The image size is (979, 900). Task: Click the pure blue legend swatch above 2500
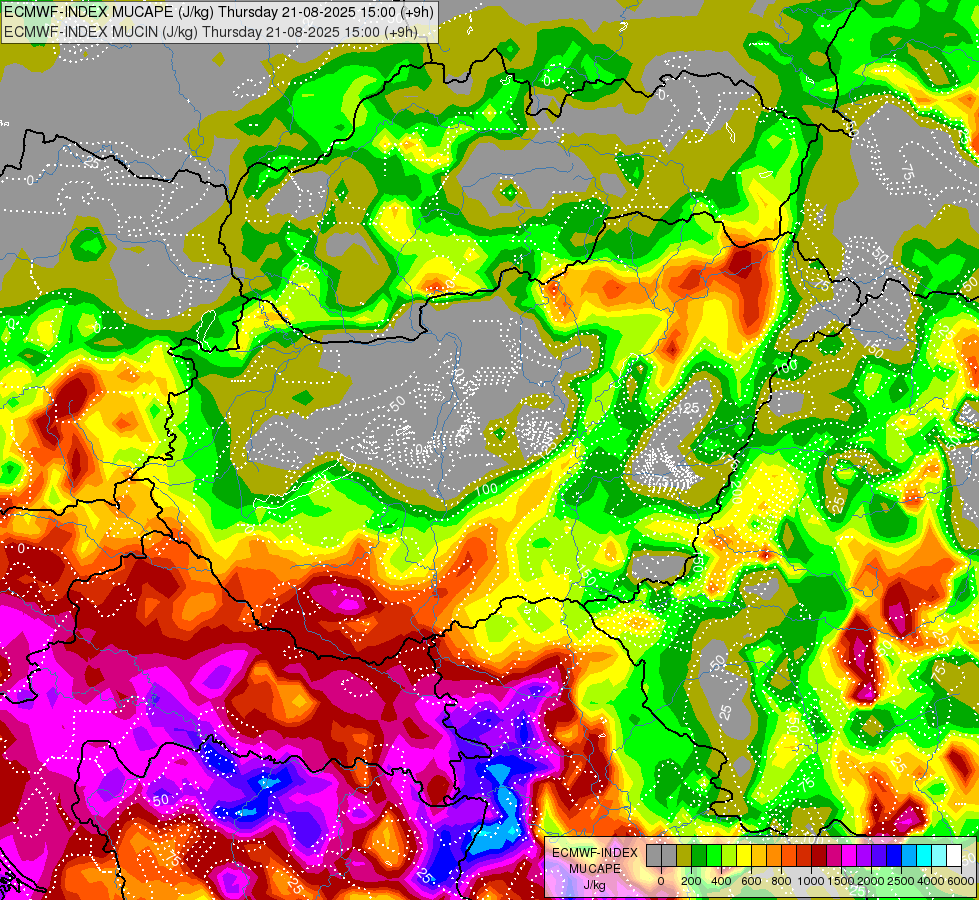click(x=895, y=856)
